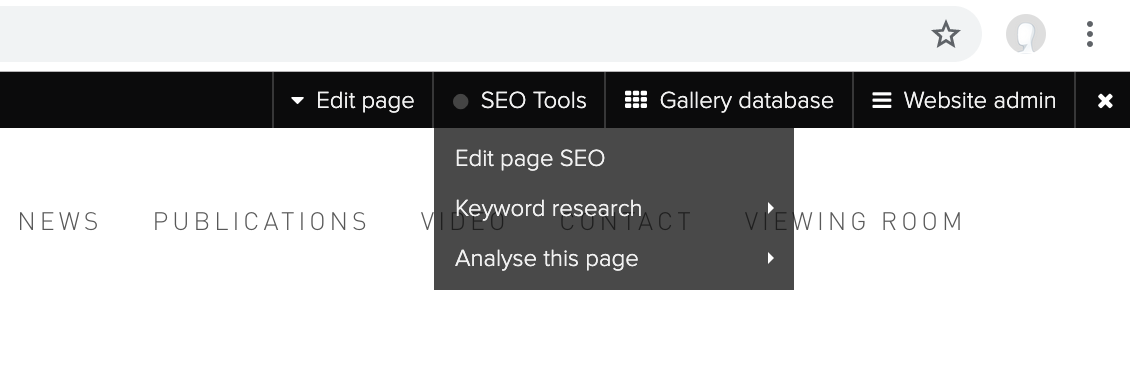
Task: Expand the Keyword research submenu arrow
Action: [x=770, y=208]
